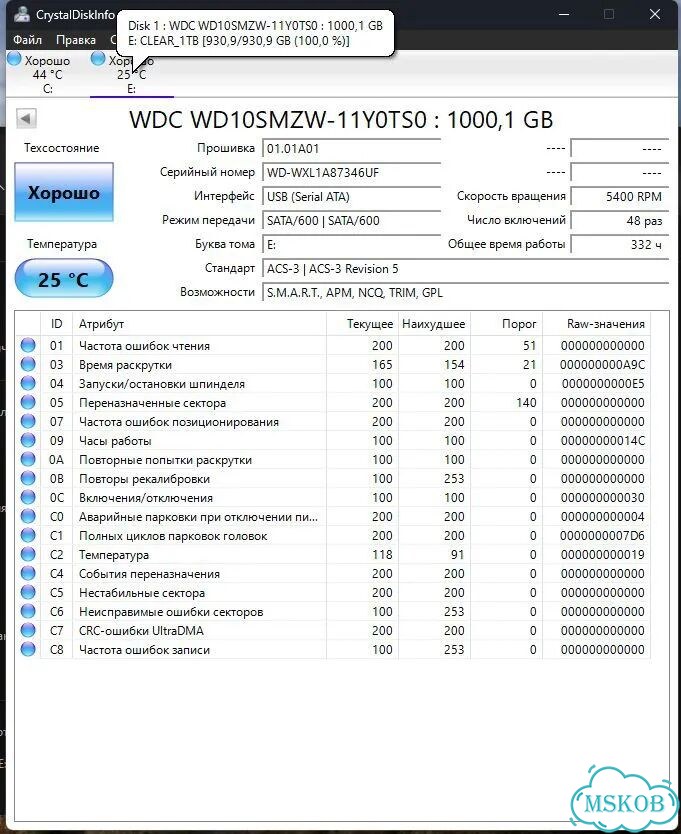Viewport: 681px width, 834px height.
Task: Click status orb for attribute 07 row
Action: pos(28,421)
